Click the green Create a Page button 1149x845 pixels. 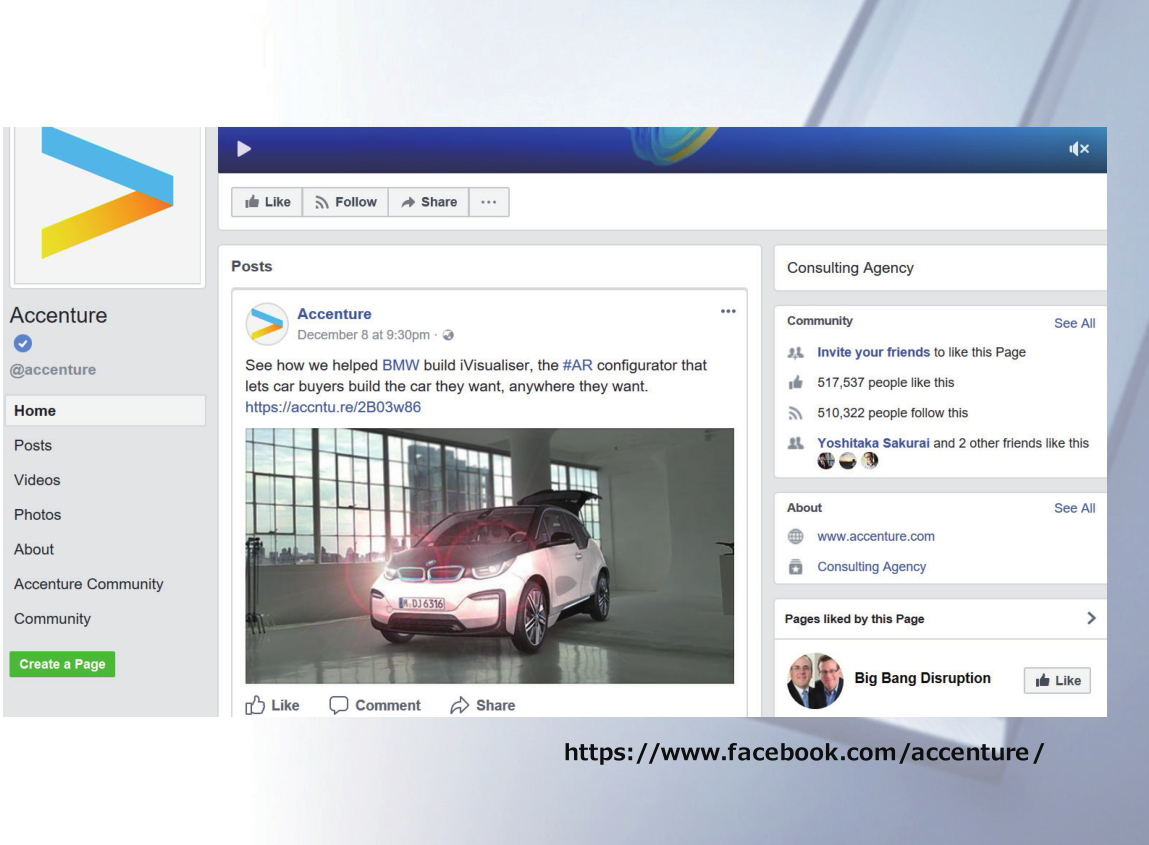pyautogui.click(x=61, y=664)
